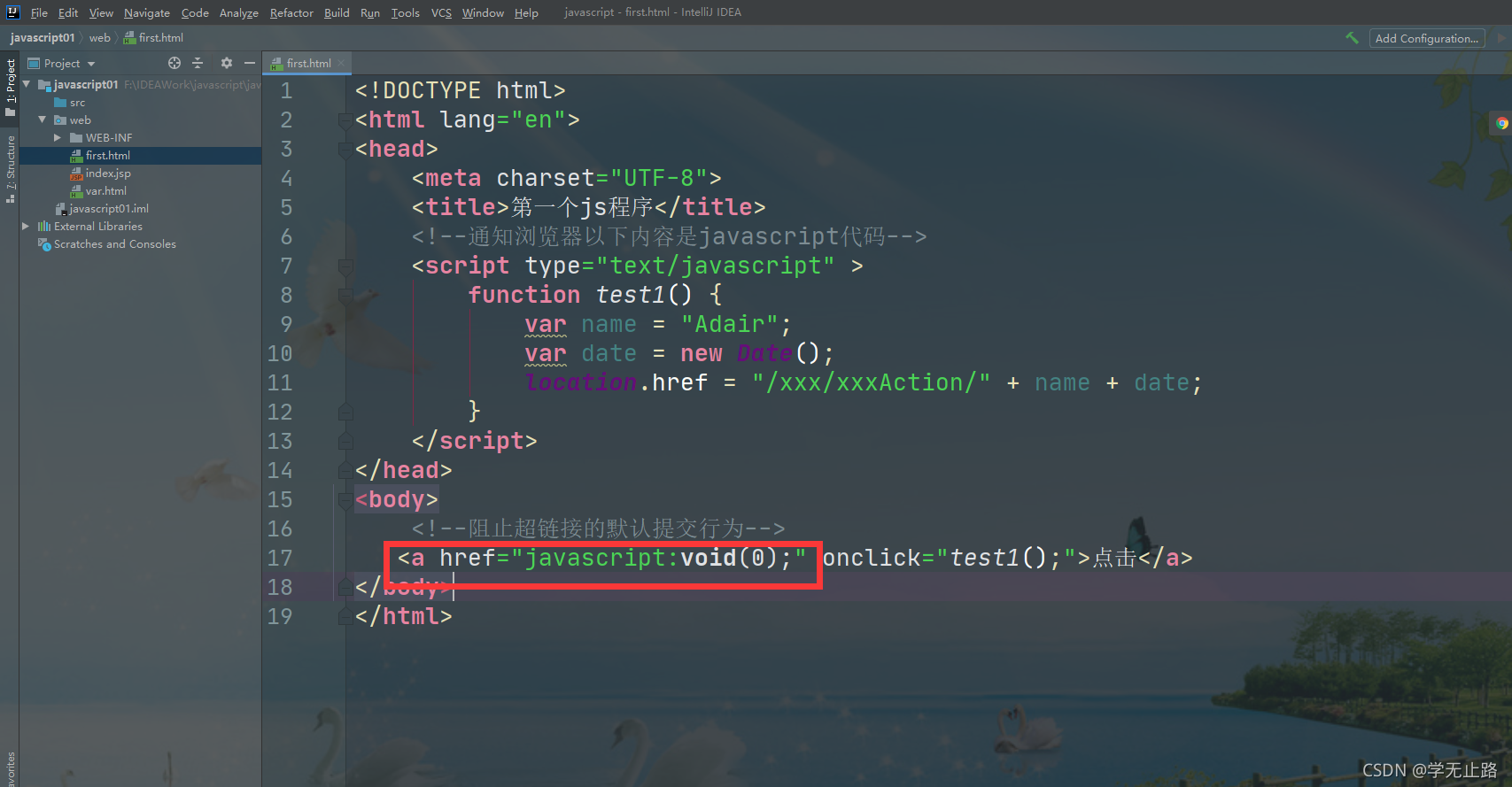The height and width of the screenshot is (787, 1512).
Task: Fold the html tag at line 2
Action: [345, 120]
